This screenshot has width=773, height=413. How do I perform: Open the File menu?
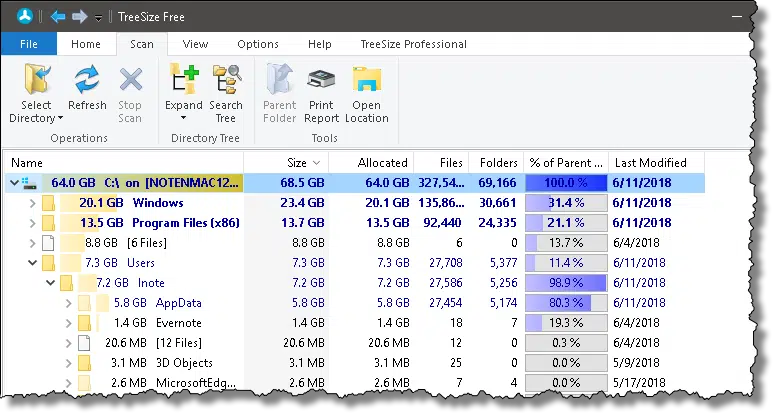click(x=29, y=44)
